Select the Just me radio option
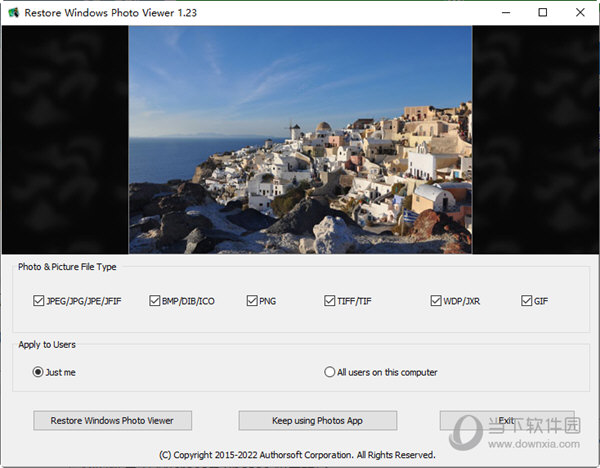Screen dimensions: 600x468 (x=39, y=372)
